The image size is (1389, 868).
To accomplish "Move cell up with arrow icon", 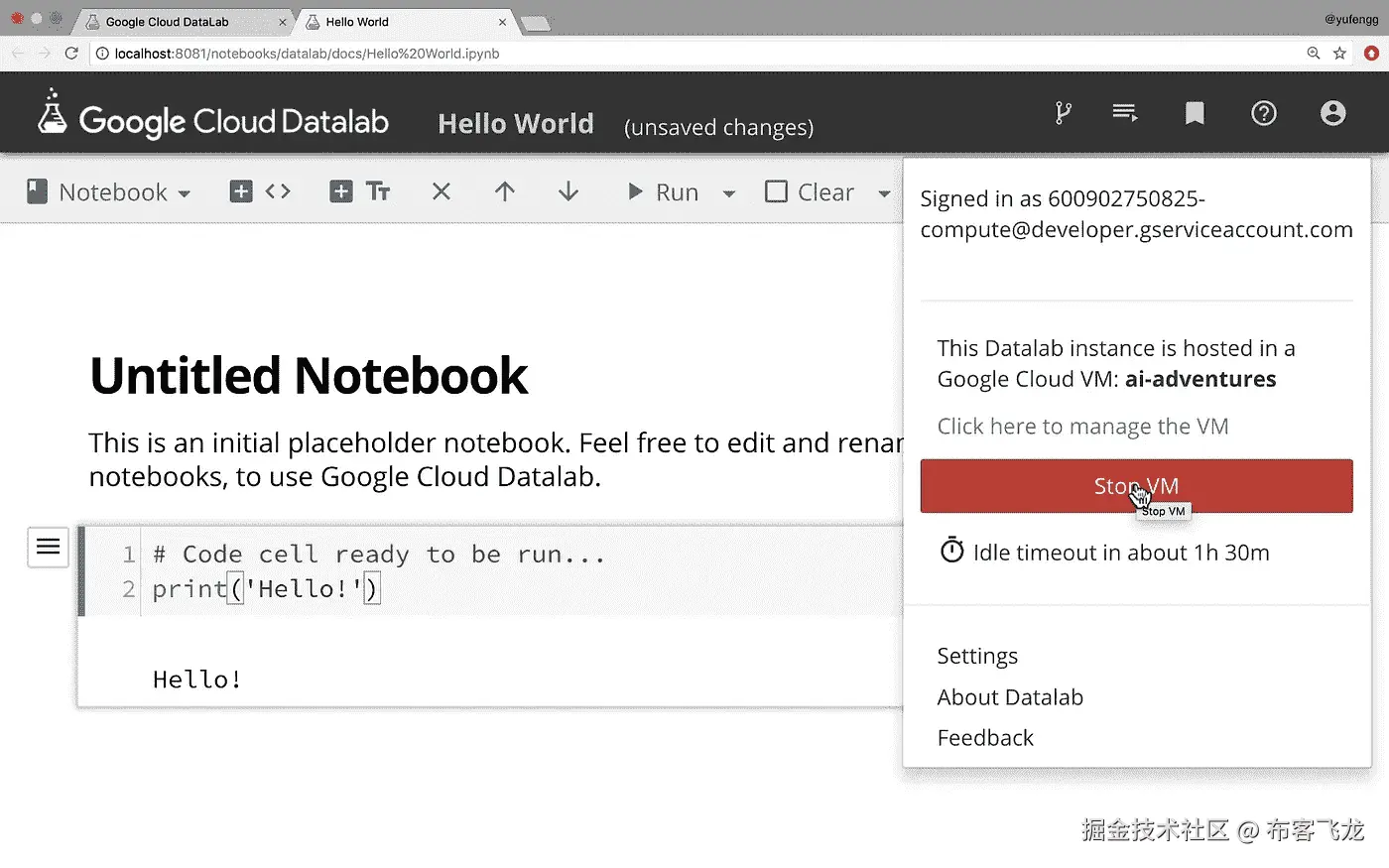I will point(505,191).
